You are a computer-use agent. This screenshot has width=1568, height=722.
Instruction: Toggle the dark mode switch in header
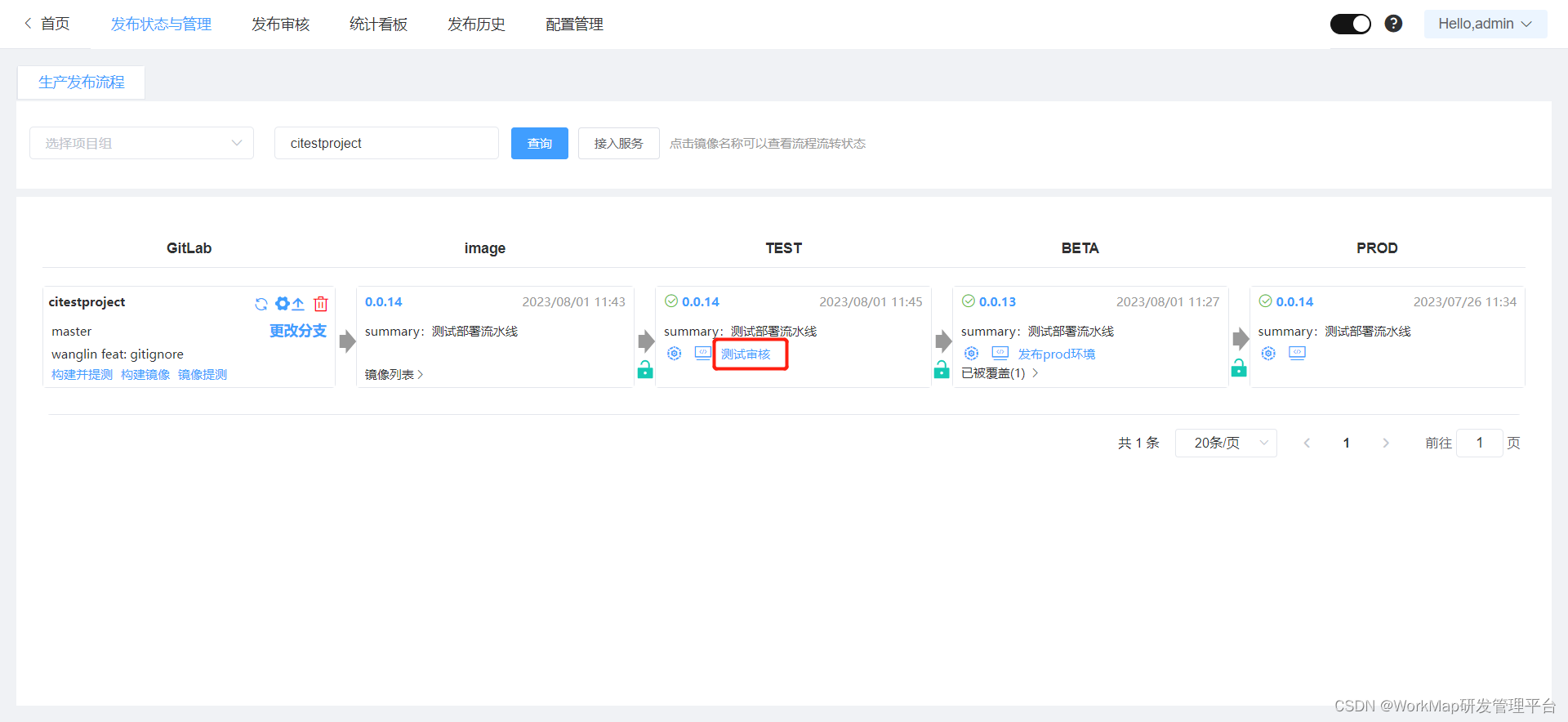pos(1351,24)
